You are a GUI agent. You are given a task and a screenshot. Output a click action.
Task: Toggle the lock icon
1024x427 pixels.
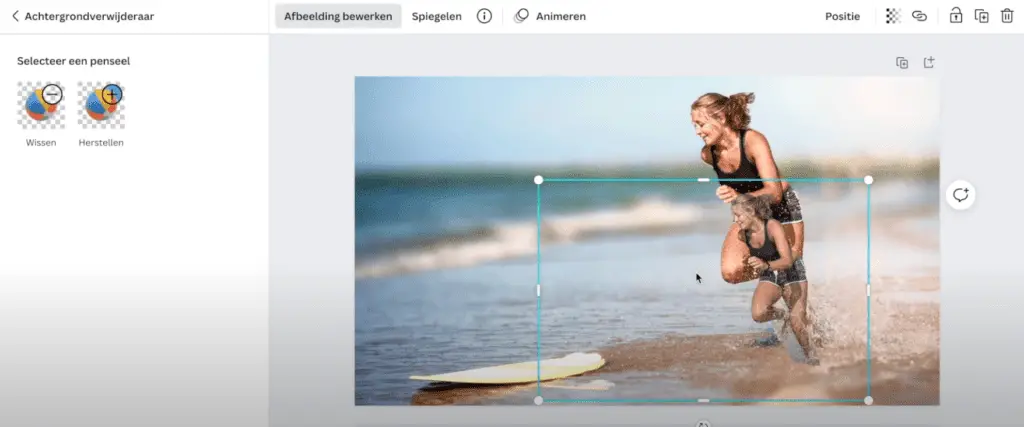955,16
